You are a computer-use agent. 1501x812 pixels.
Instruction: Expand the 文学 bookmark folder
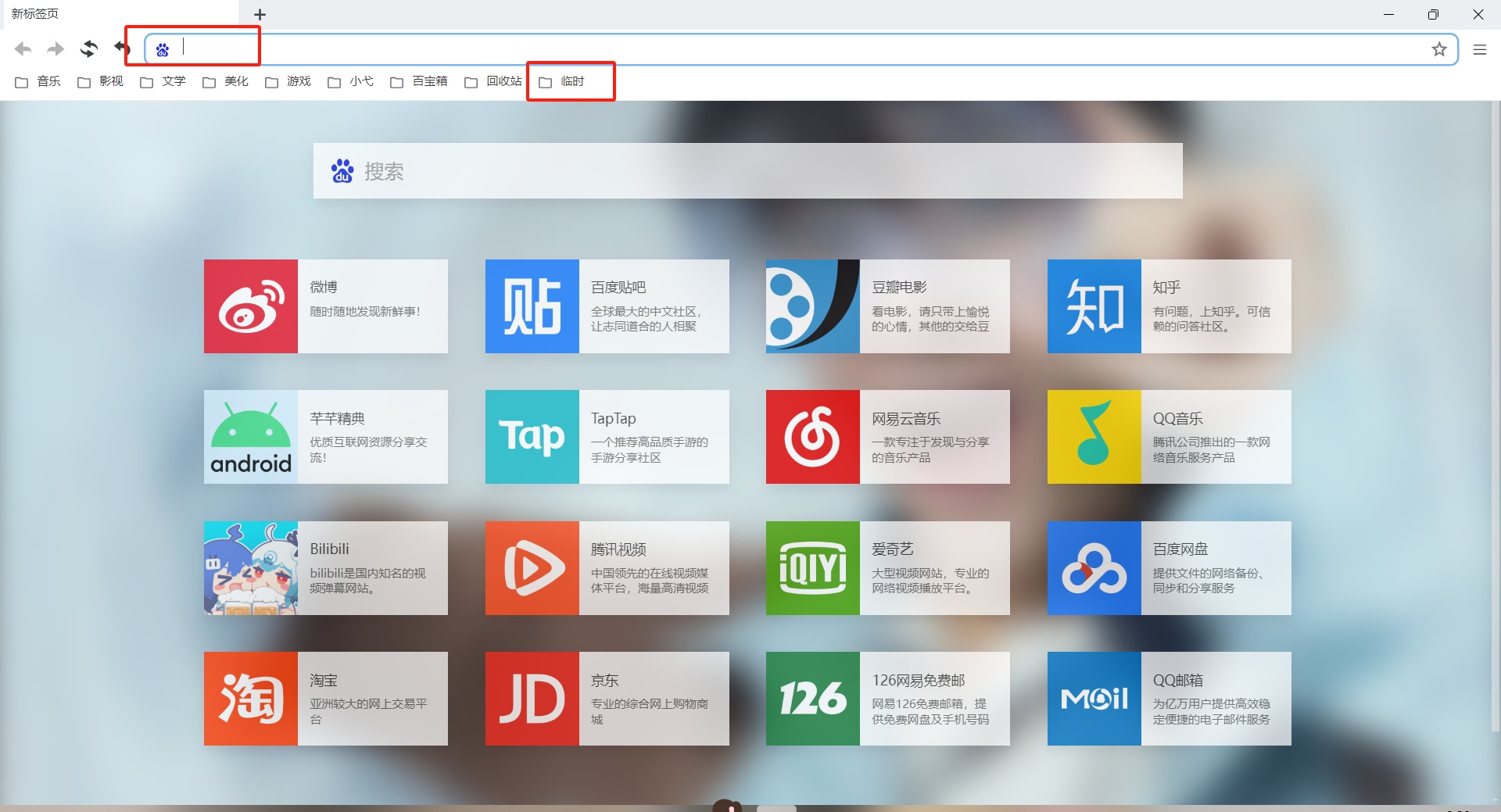163,81
